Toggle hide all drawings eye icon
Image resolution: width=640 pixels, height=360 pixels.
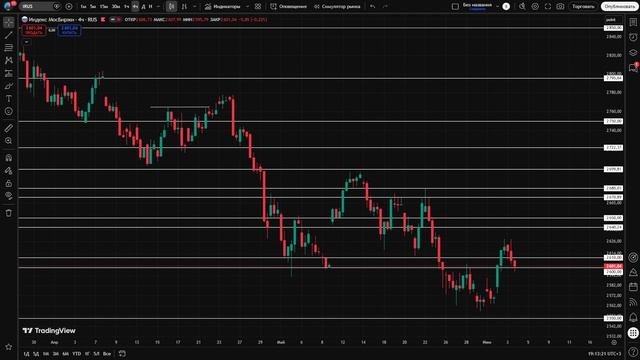click(x=9, y=196)
